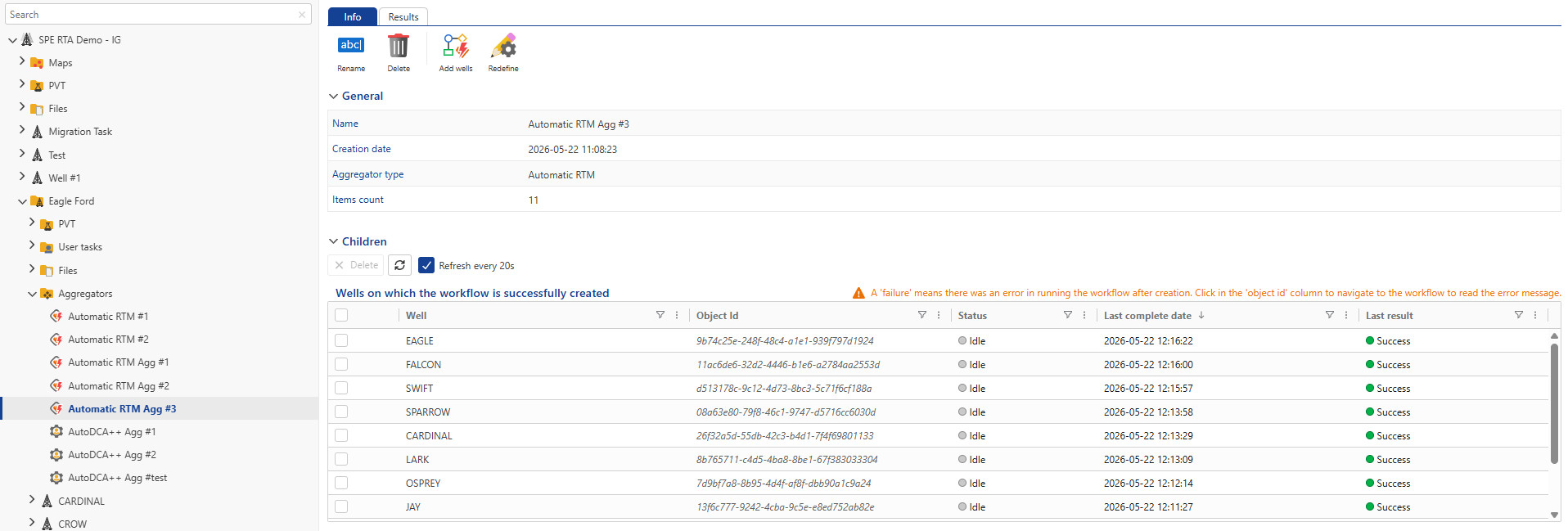The height and width of the screenshot is (531, 1568).
Task: Check the EAGLE row checkbox
Action: pos(341,340)
